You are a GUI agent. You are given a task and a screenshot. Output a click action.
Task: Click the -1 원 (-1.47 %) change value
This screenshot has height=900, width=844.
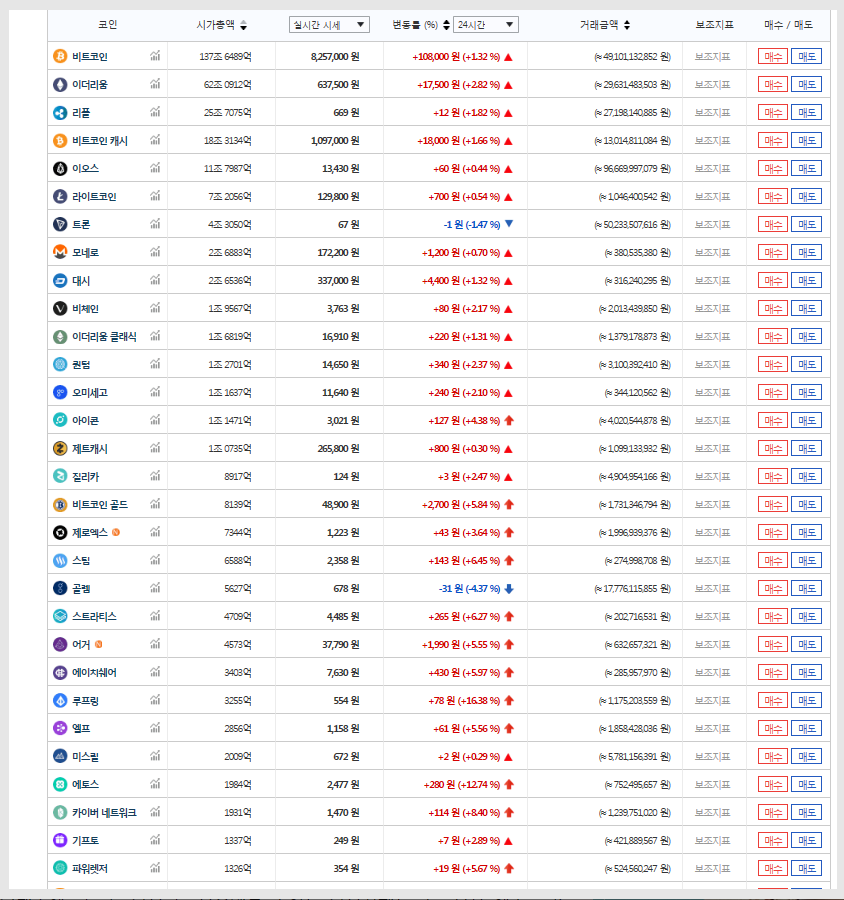(471, 225)
